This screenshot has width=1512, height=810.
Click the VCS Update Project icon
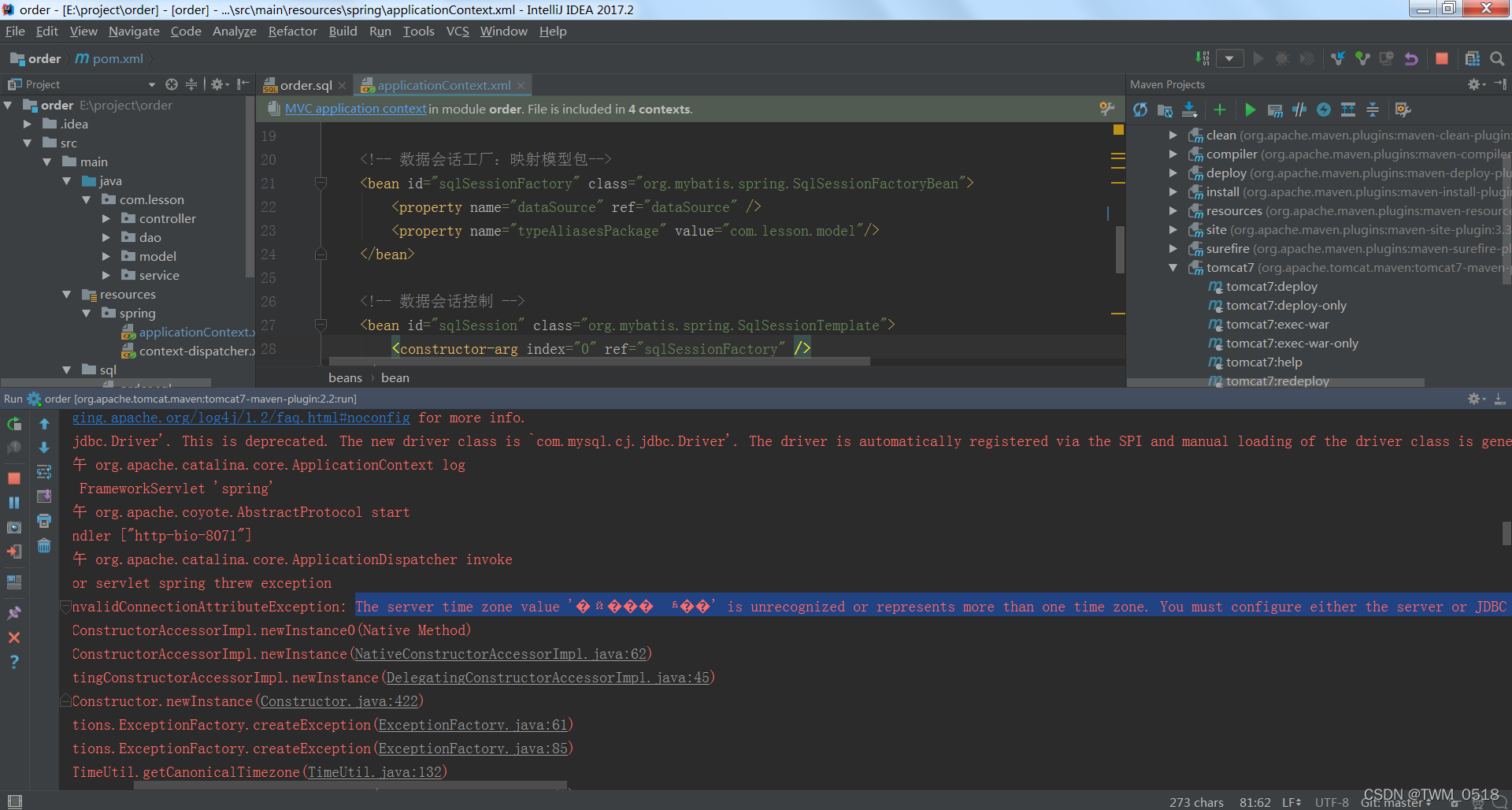pyautogui.click(x=1338, y=58)
